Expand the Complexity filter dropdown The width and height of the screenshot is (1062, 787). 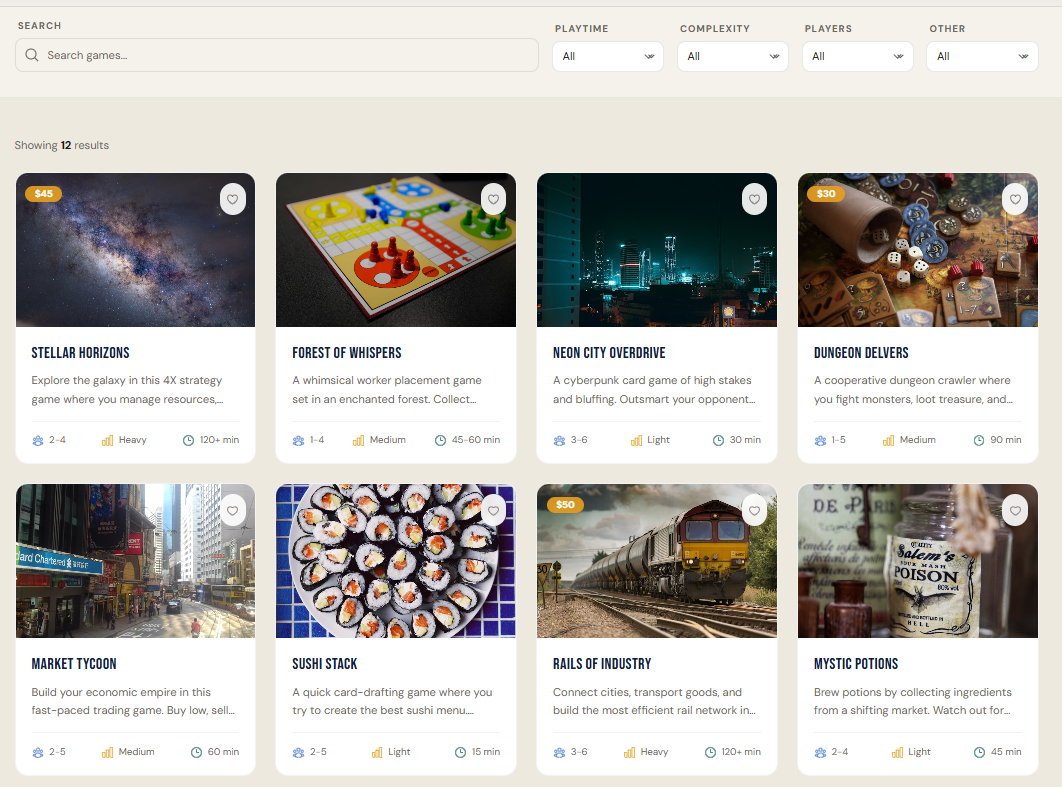[733, 56]
